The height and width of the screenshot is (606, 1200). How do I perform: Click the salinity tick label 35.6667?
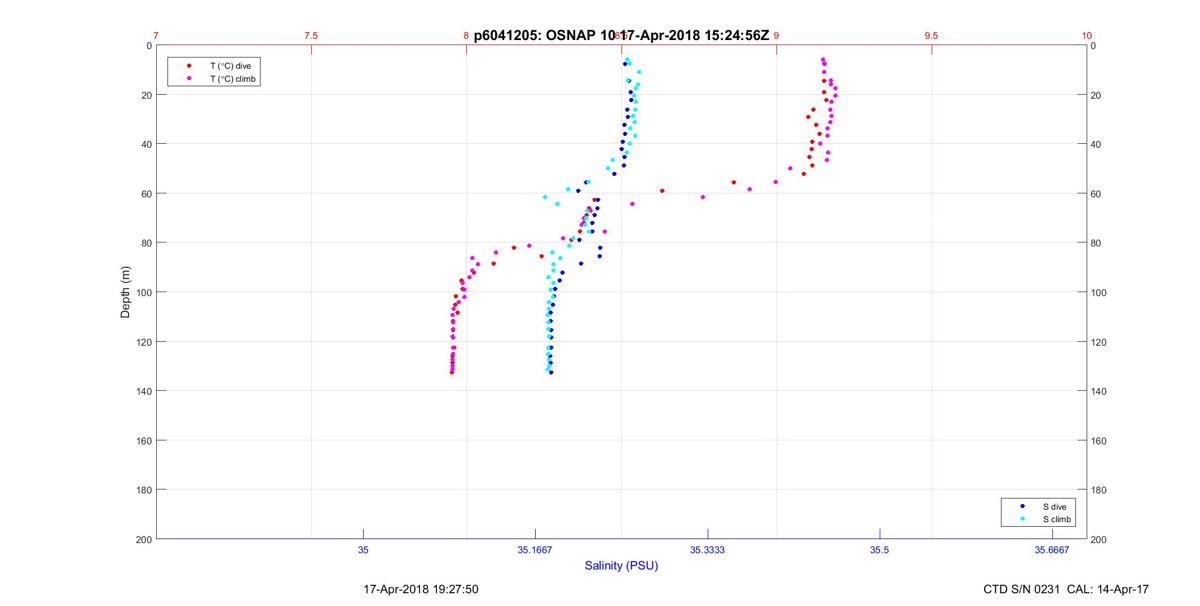point(1051,549)
